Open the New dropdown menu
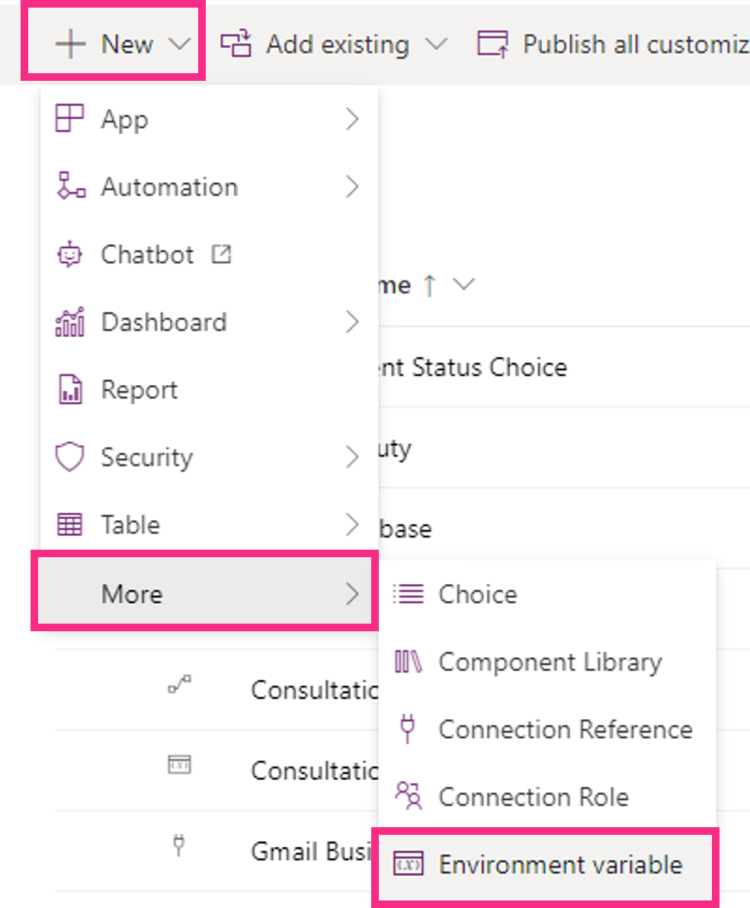This screenshot has height=908, width=750. (112, 44)
